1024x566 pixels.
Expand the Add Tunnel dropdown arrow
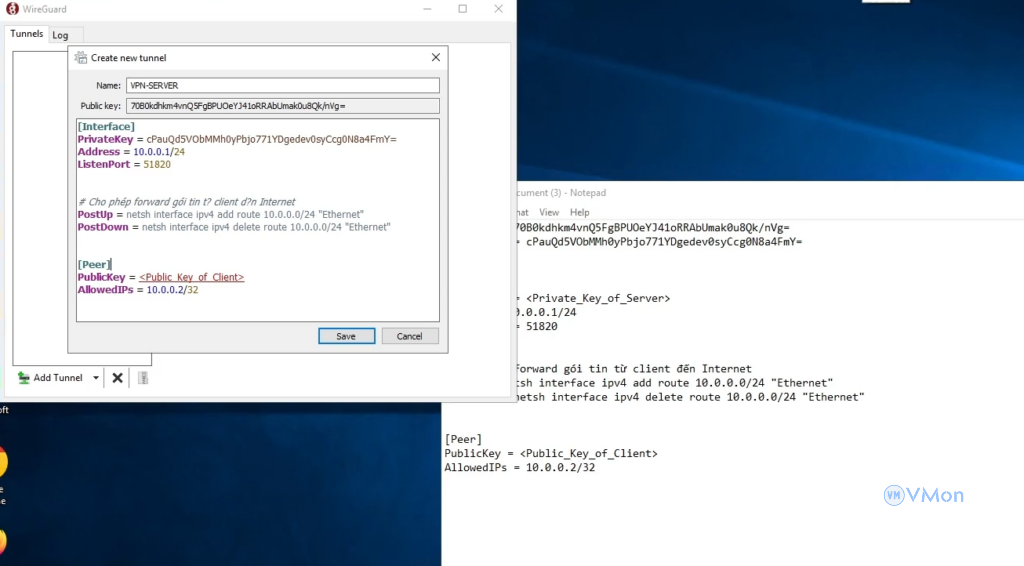tap(96, 378)
